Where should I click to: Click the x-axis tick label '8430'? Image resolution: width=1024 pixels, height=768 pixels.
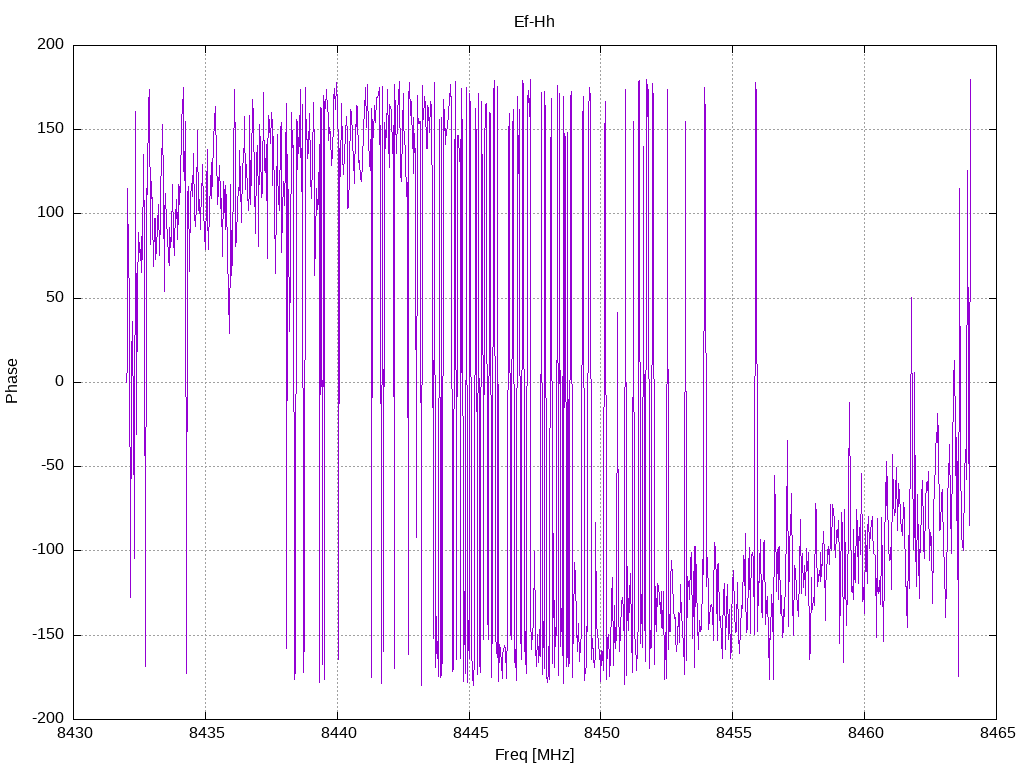click(x=74, y=733)
